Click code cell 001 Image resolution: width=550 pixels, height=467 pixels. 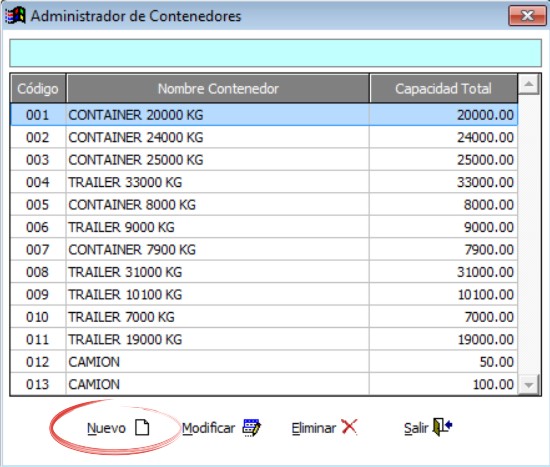point(38,115)
